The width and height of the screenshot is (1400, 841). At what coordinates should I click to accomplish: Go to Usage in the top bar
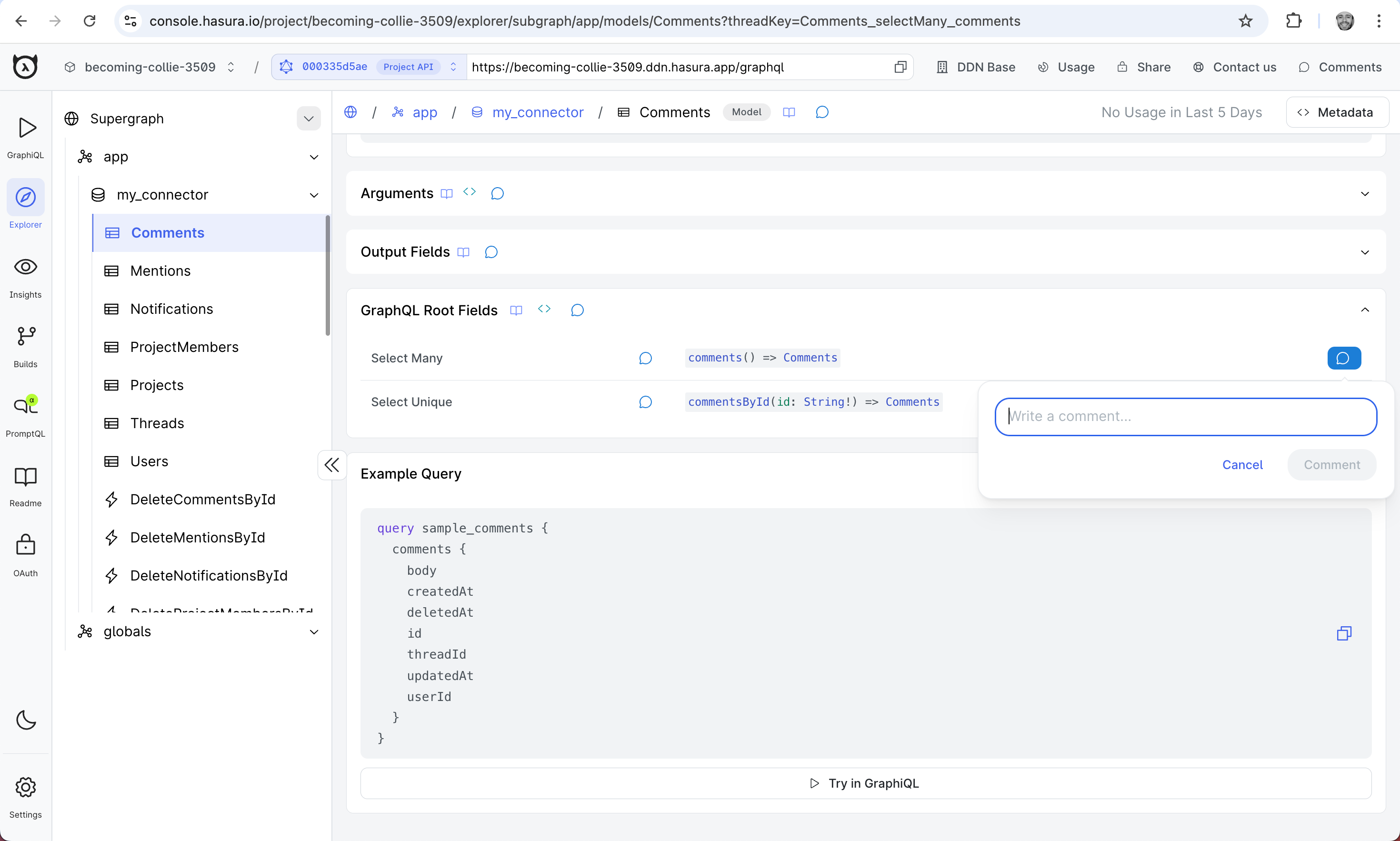coord(1066,66)
